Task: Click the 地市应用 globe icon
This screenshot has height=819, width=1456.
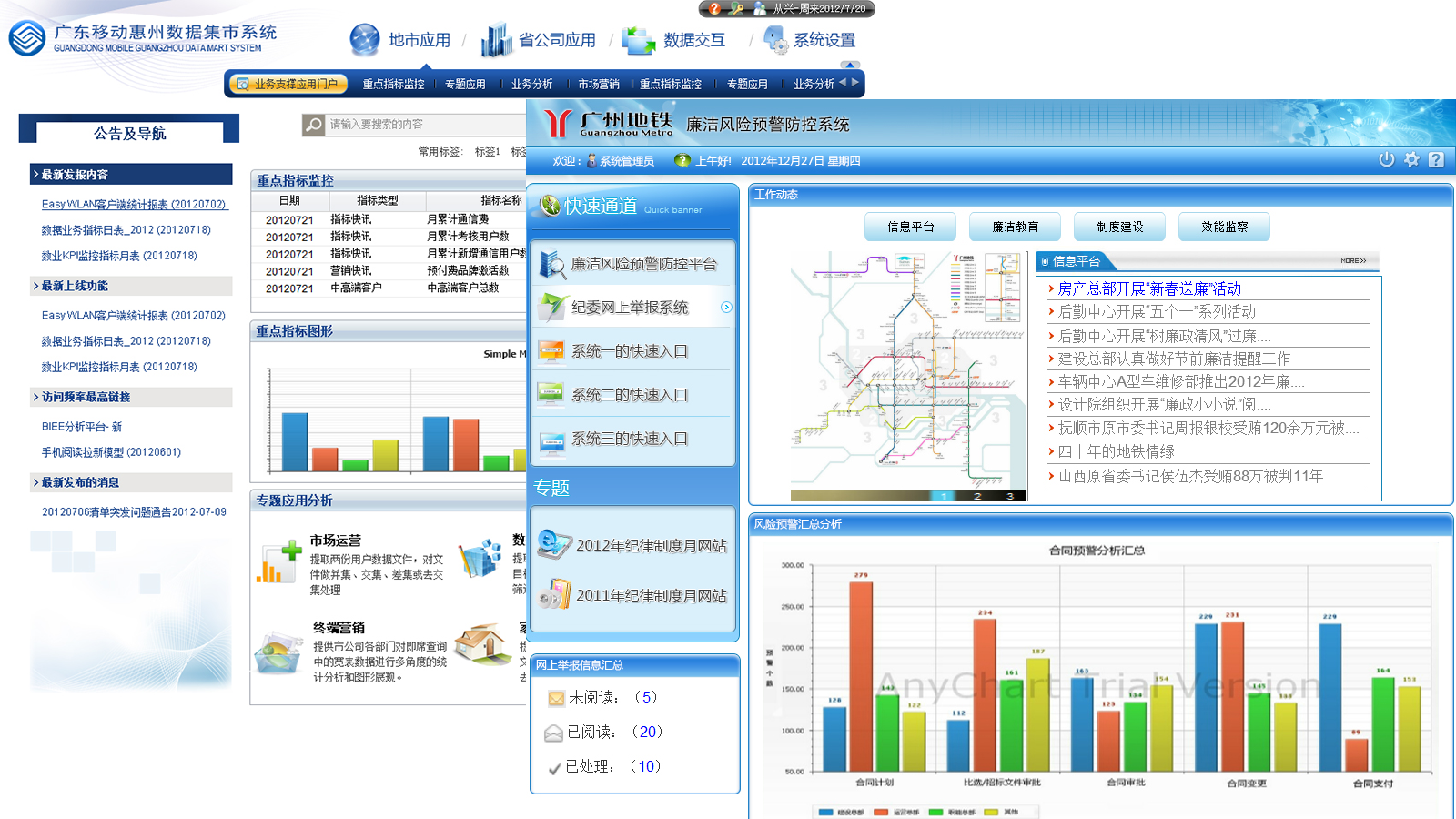Action: (365, 40)
